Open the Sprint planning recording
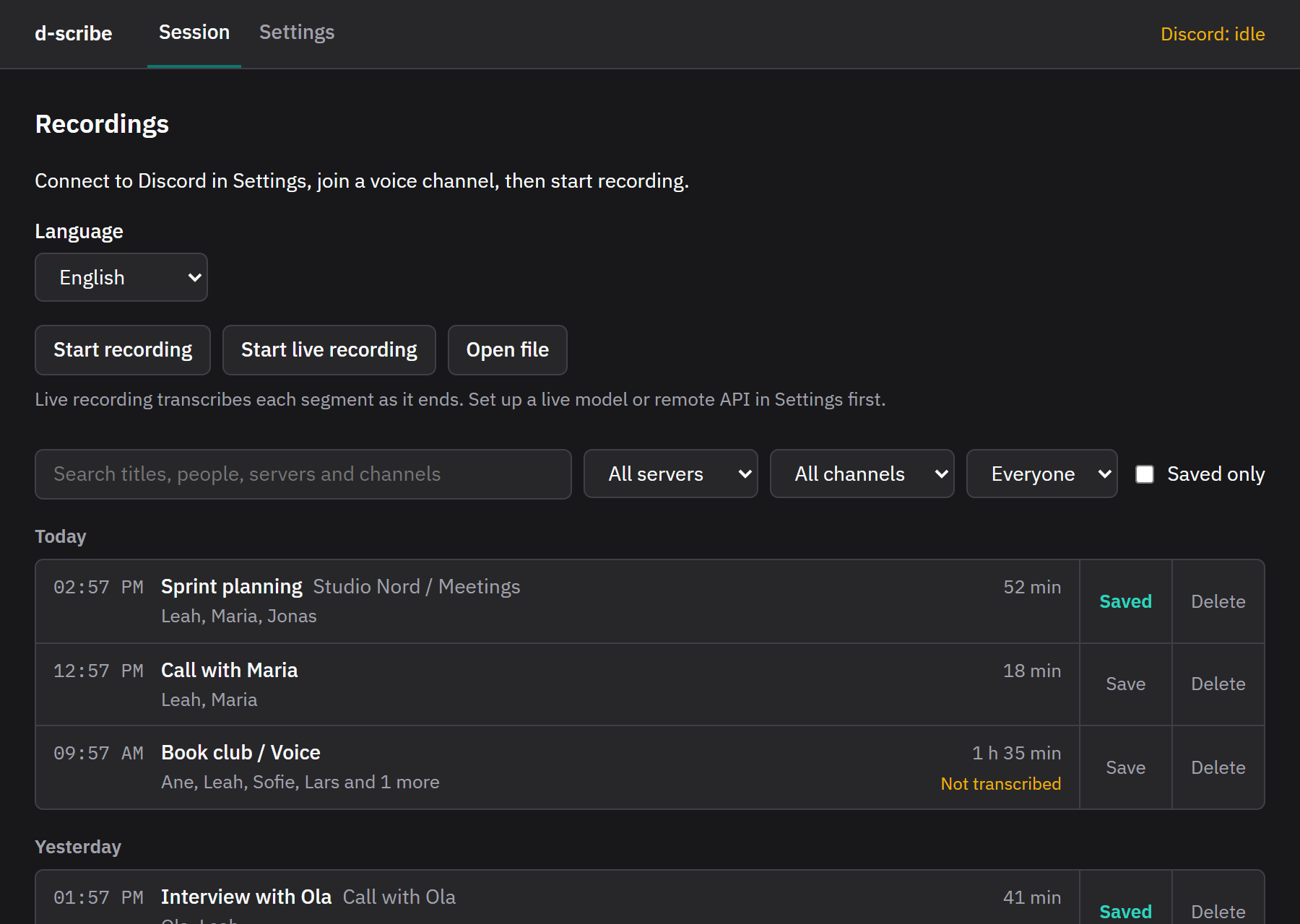 click(558, 601)
